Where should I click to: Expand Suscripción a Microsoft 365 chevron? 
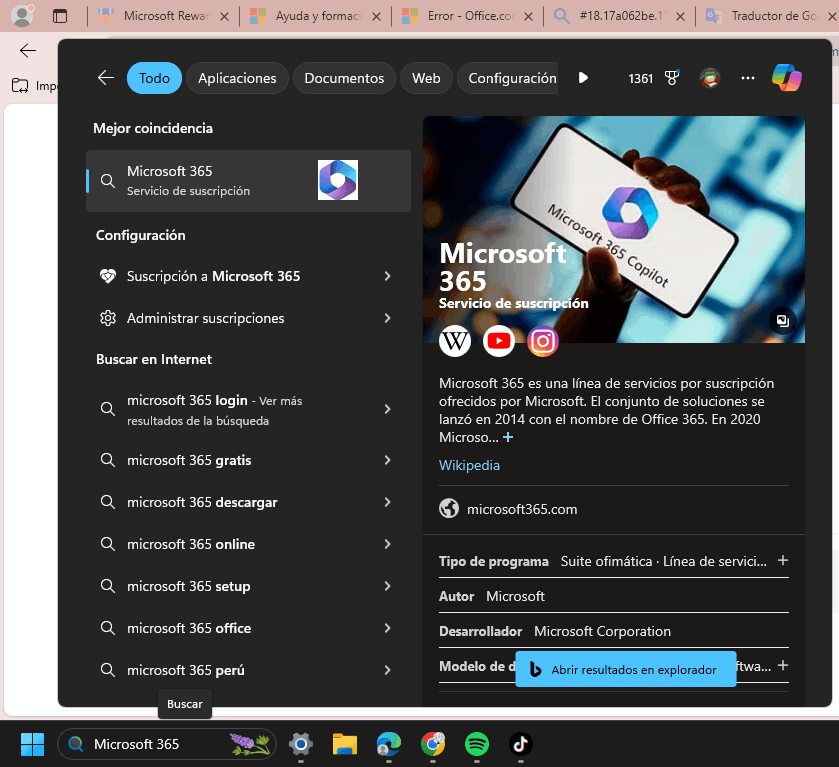click(x=387, y=276)
